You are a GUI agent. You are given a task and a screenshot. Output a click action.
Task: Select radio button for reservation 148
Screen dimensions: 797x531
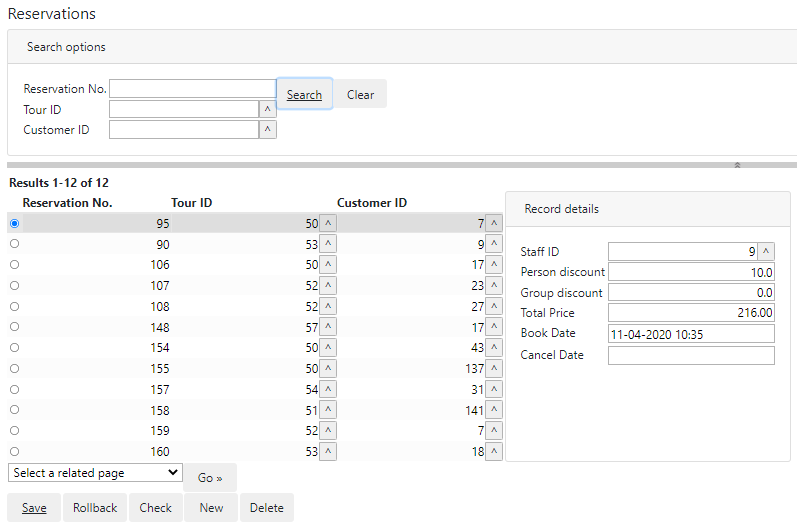click(14, 326)
